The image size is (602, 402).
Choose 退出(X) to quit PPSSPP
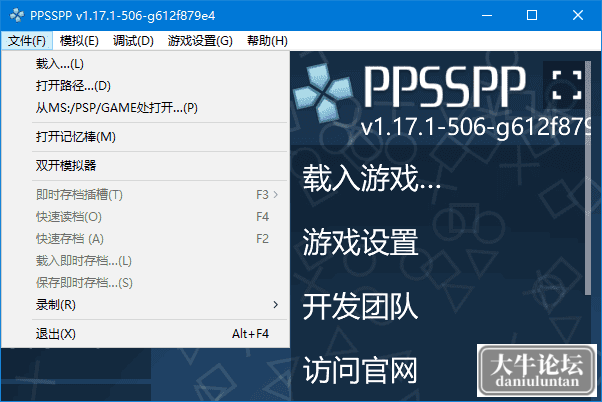coord(146,334)
